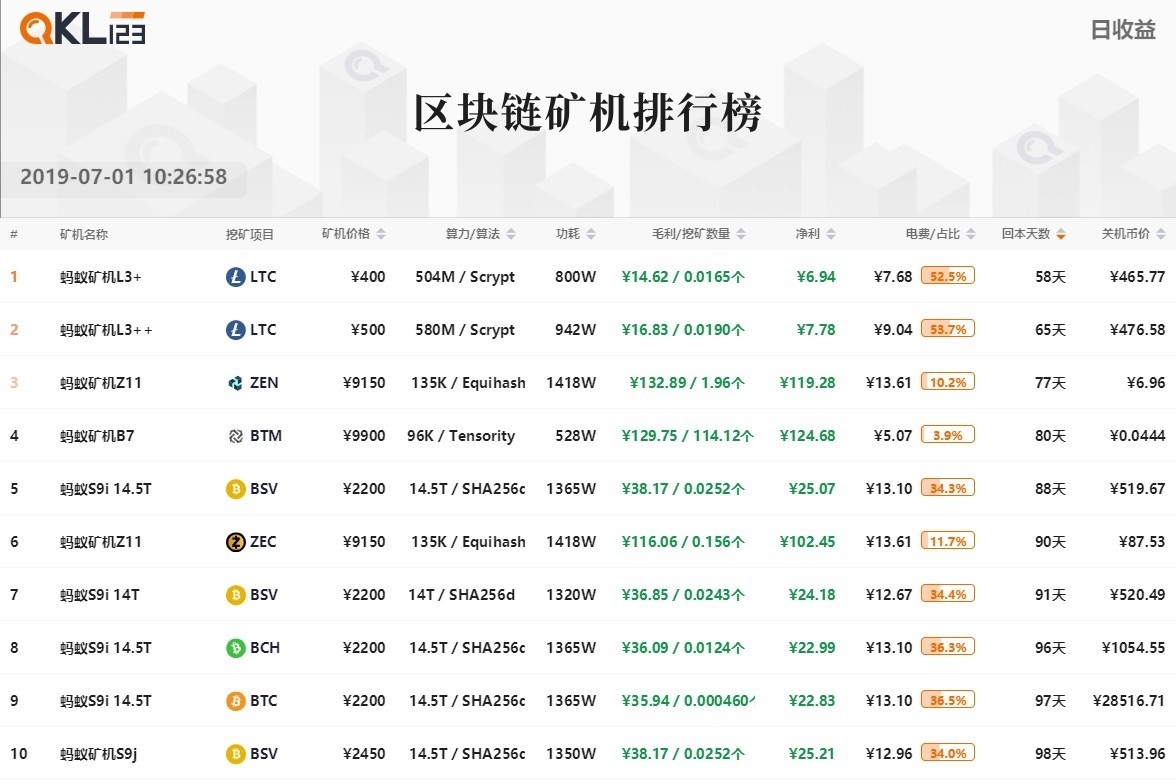Click the 矿机名称 column header
The width and height of the screenshot is (1176, 780).
point(84,234)
